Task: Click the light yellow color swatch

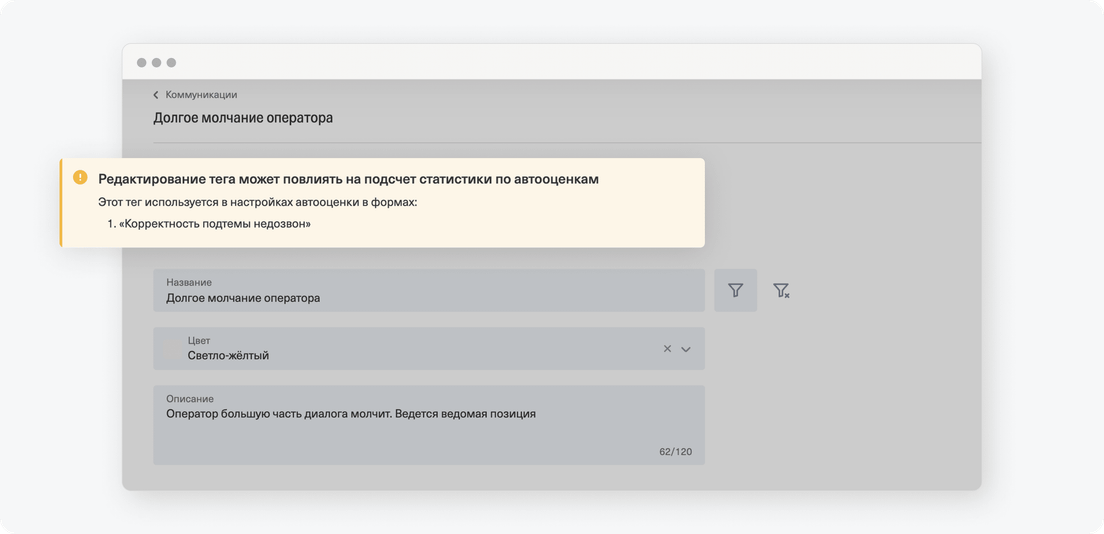Action: [172, 349]
